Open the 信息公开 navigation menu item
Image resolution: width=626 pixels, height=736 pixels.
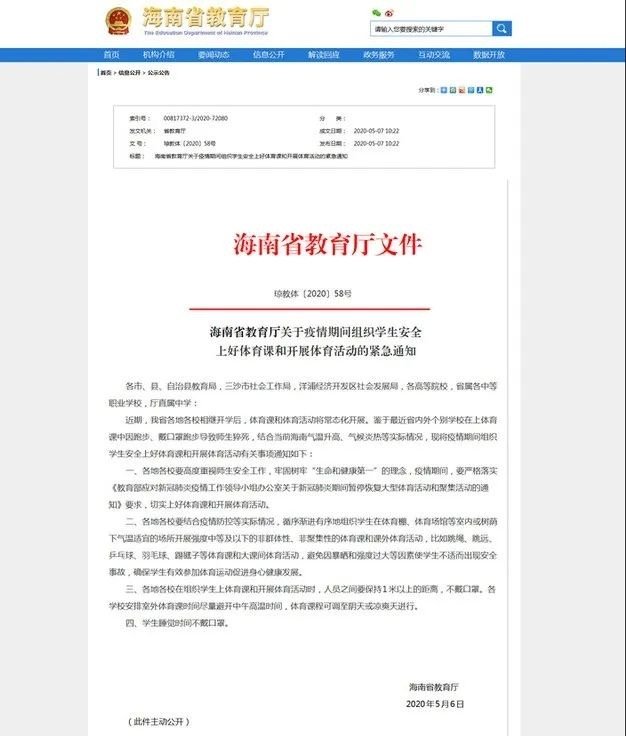point(268,54)
